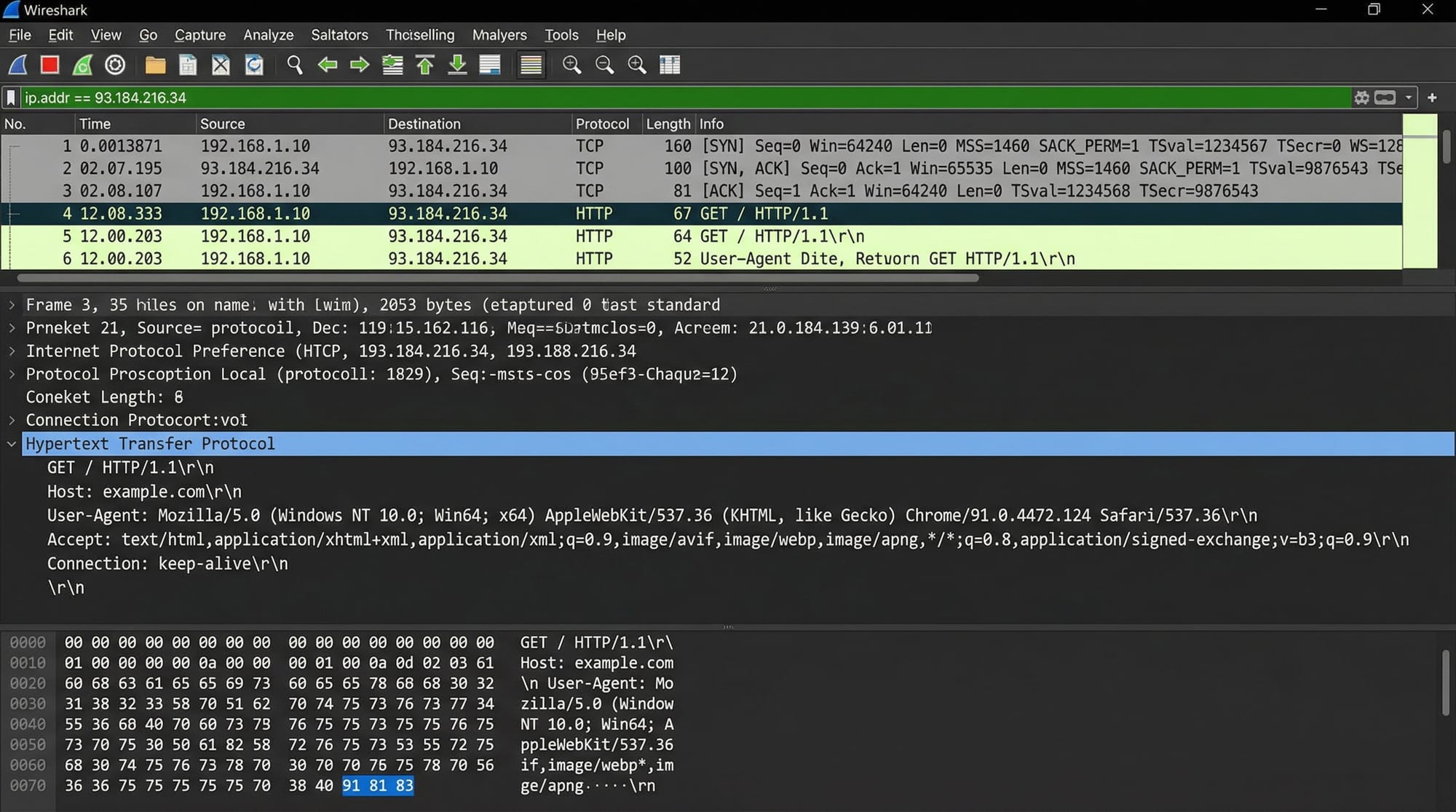This screenshot has width=1456, height=812.
Task: Open the Analyze menu
Action: (x=268, y=35)
